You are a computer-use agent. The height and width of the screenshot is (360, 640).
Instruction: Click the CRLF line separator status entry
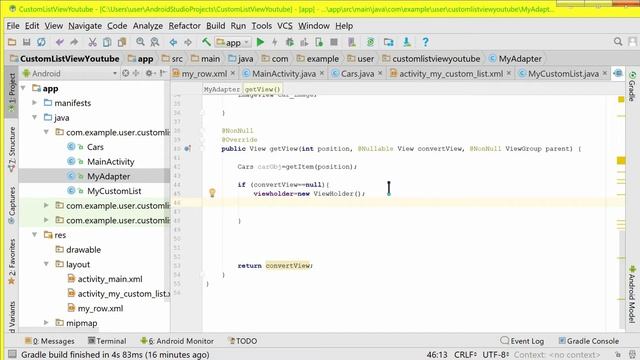coord(465,354)
